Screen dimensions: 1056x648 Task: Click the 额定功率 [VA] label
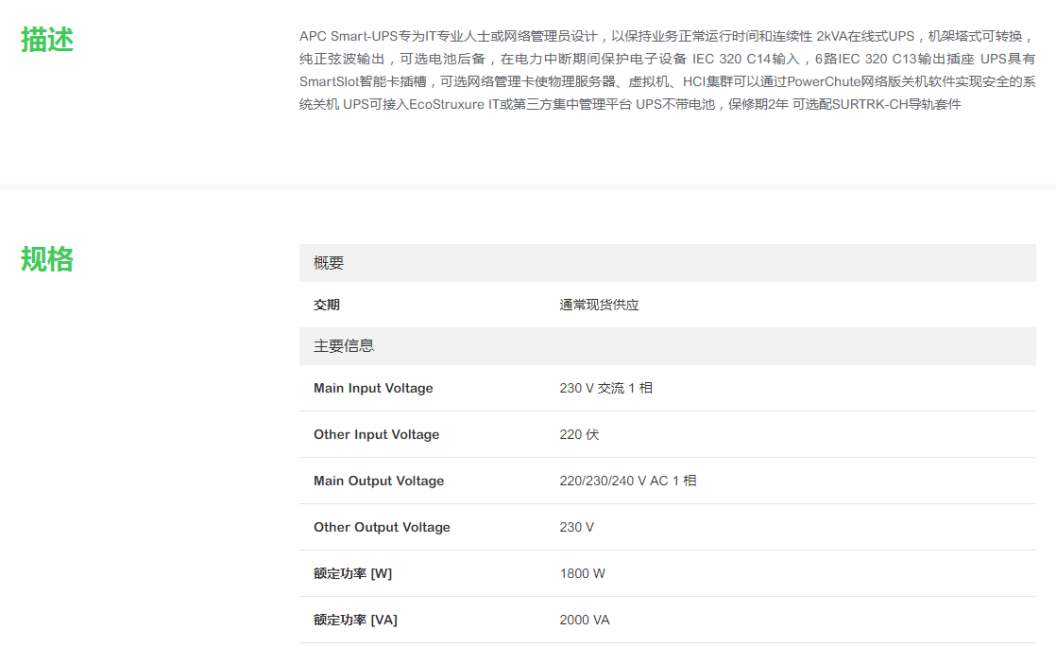[356, 620]
